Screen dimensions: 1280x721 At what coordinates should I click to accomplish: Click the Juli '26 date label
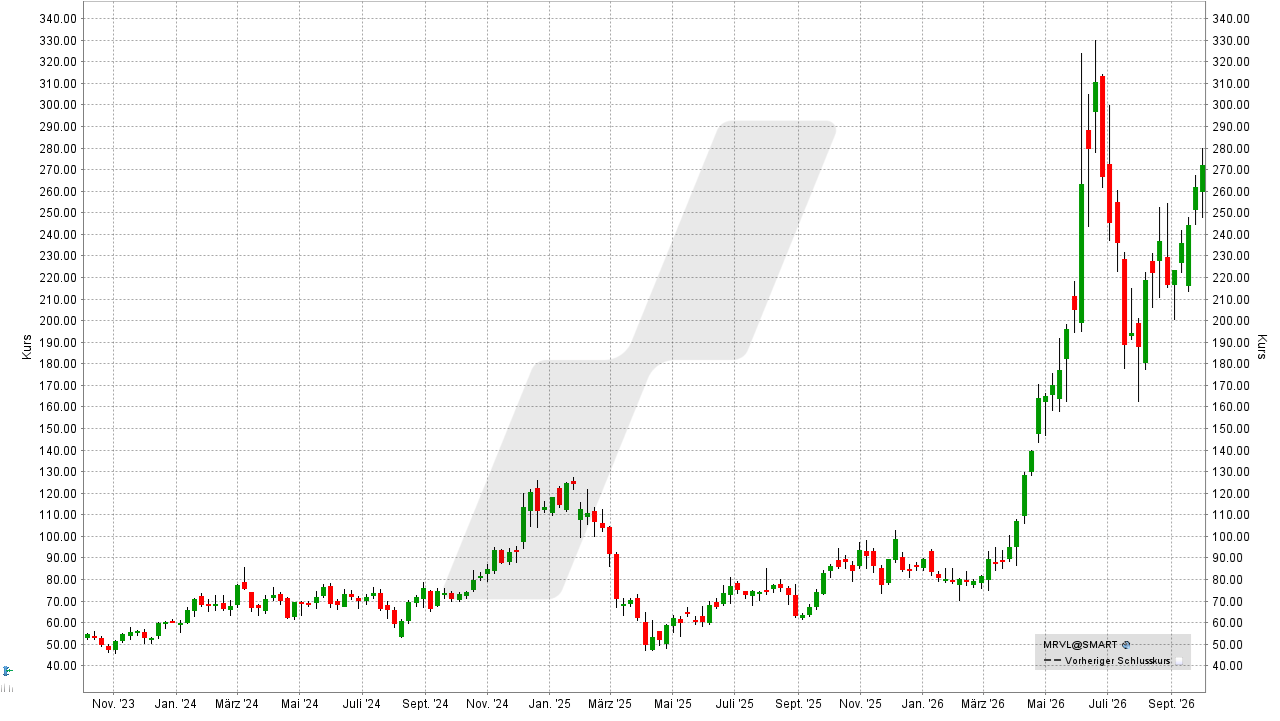pyautogui.click(x=1107, y=704)
